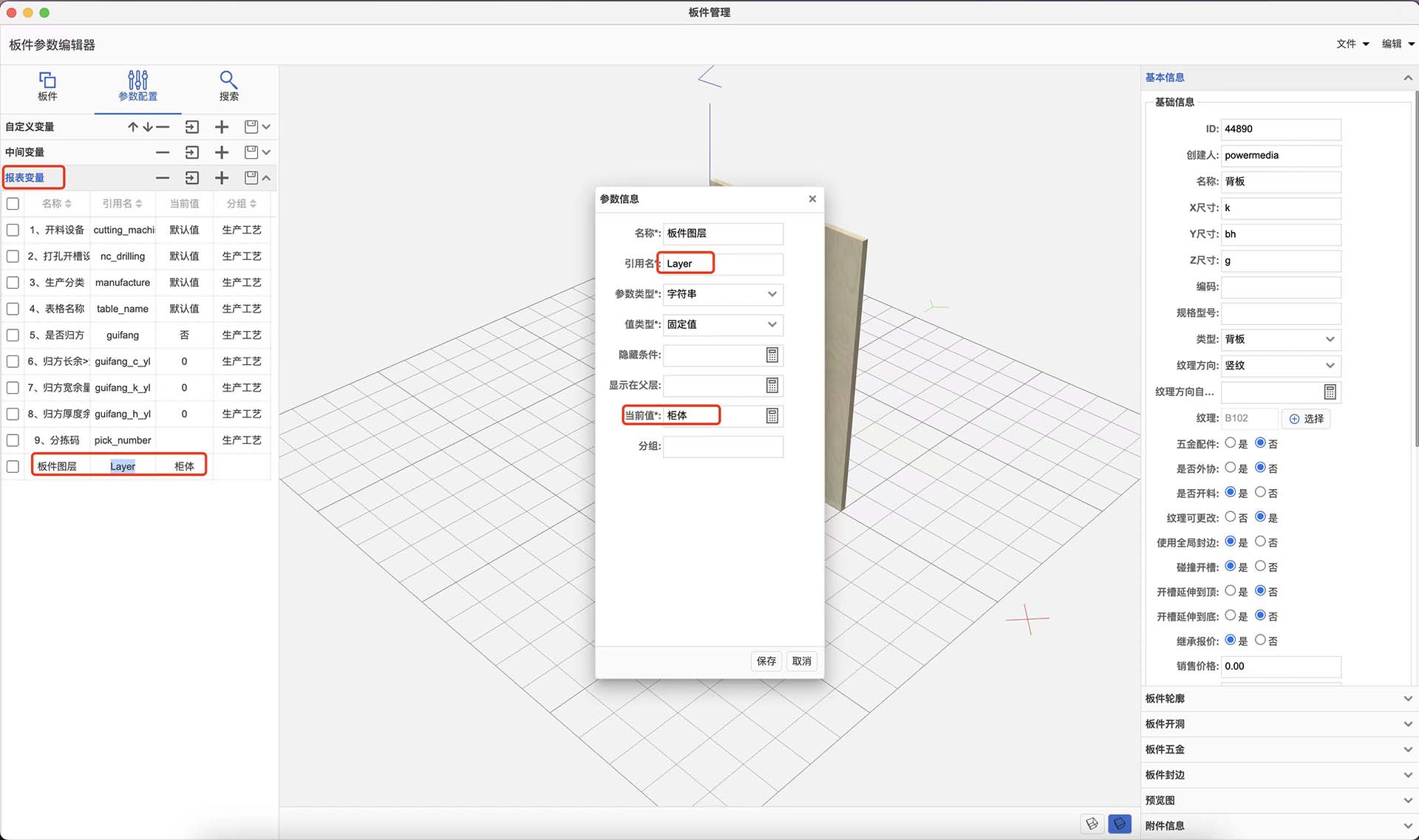Image resolution: width=1419 pixels, height=840 pixels.
Task: Click the 分组 input field in dialog
Action: [722, 446]
